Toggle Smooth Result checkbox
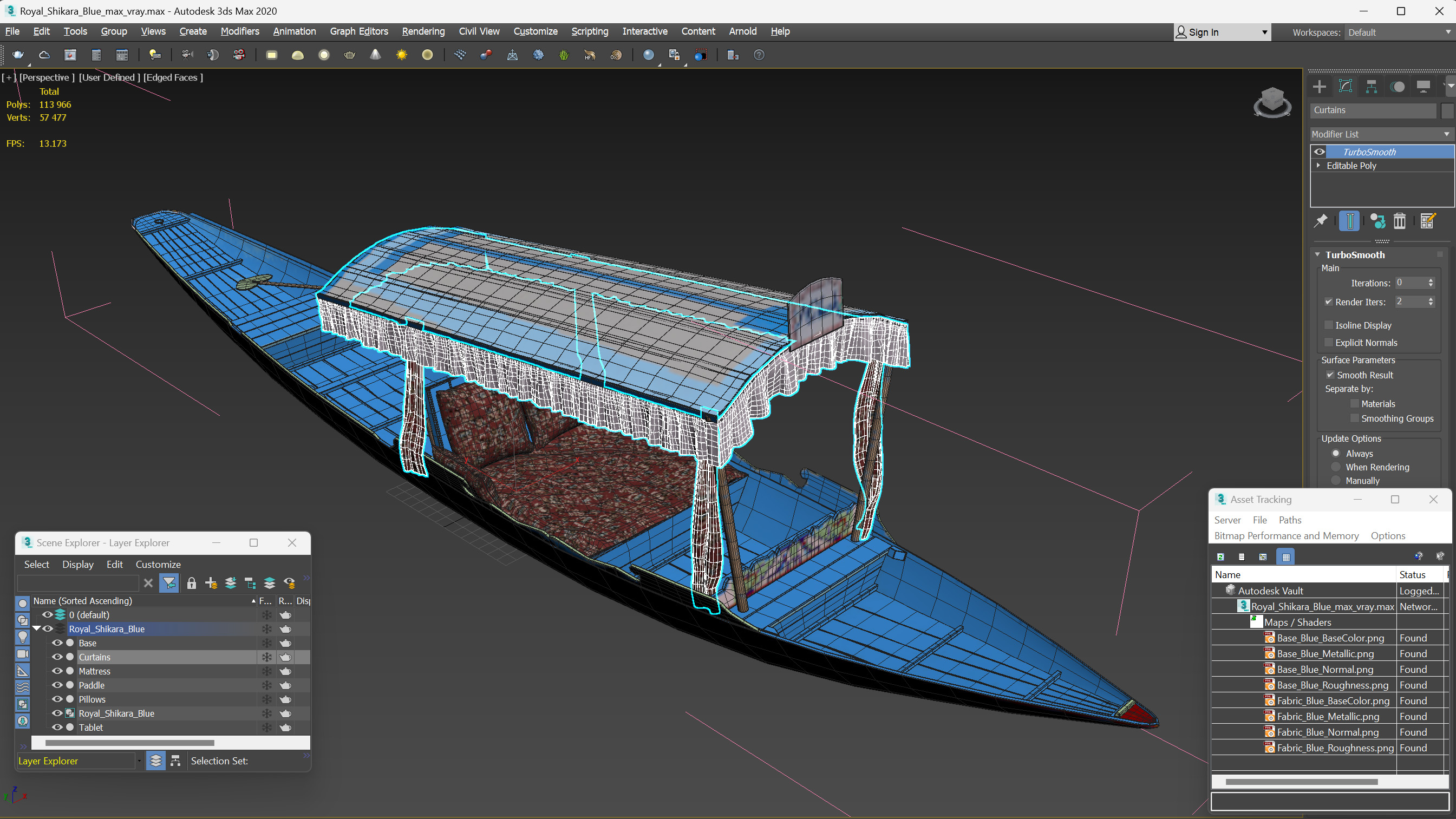Screen dimensions: 1456x819 pos(1330,375)
